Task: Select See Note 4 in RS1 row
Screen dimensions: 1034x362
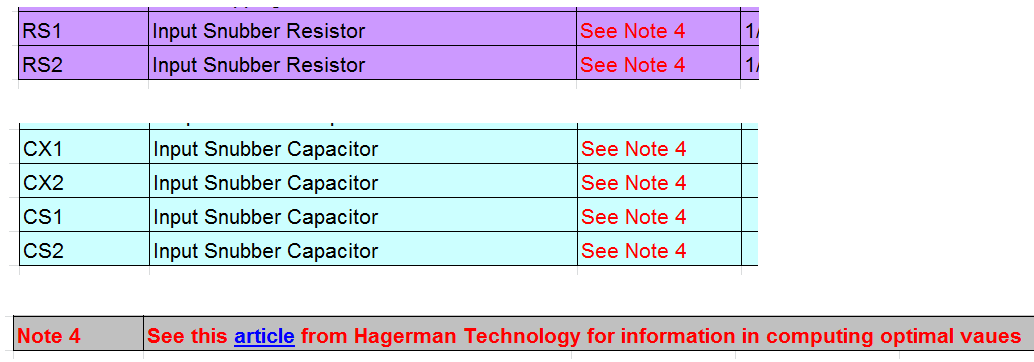Action: [632, 31]
